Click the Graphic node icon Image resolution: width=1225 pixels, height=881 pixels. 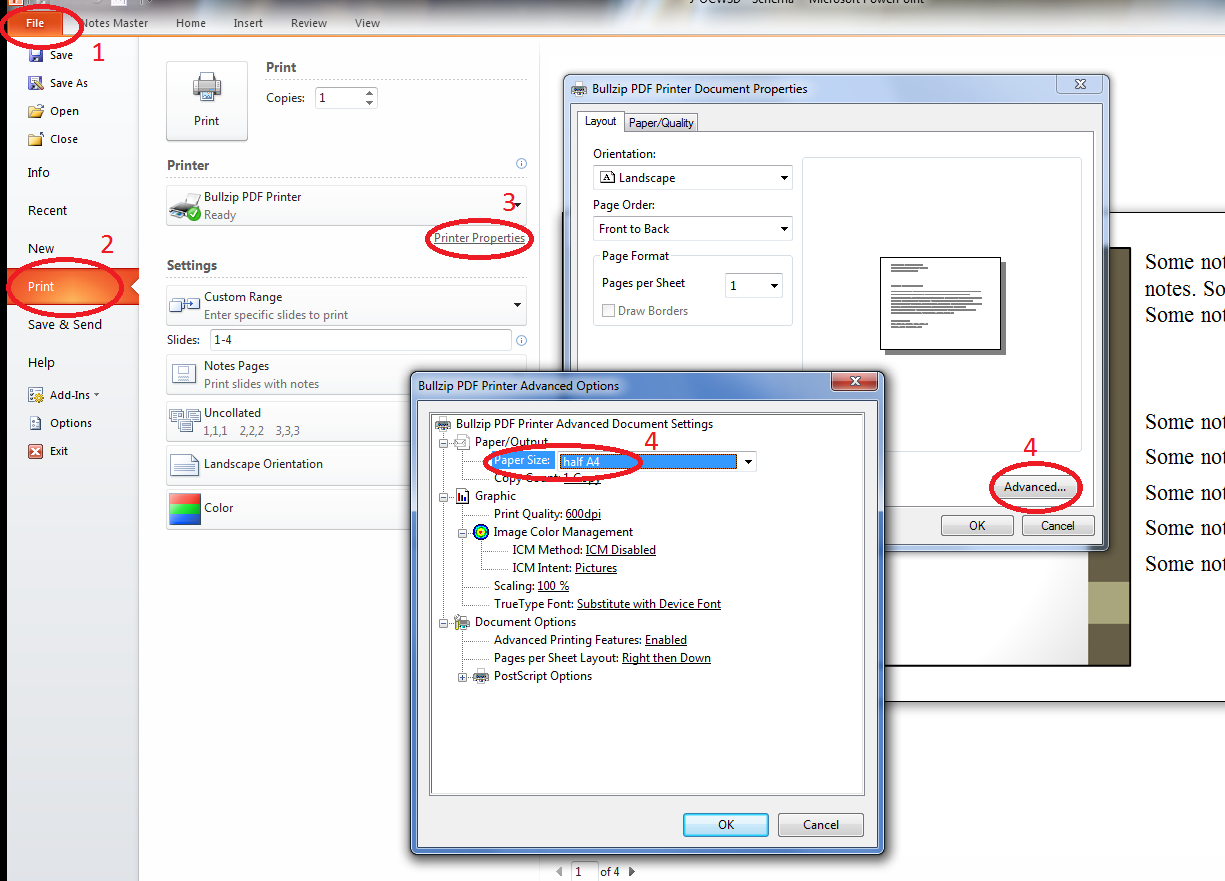(x=463, y=496)
